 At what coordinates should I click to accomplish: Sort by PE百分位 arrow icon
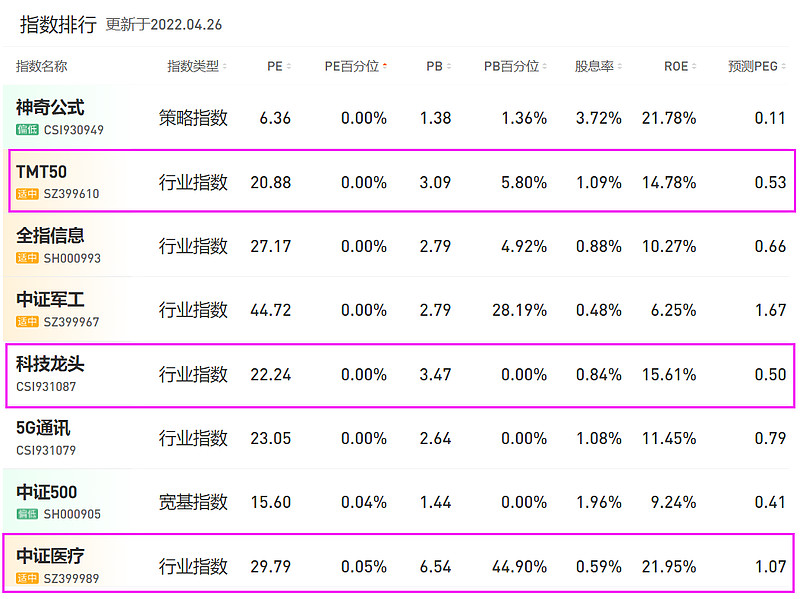click(x=385, y=66)
